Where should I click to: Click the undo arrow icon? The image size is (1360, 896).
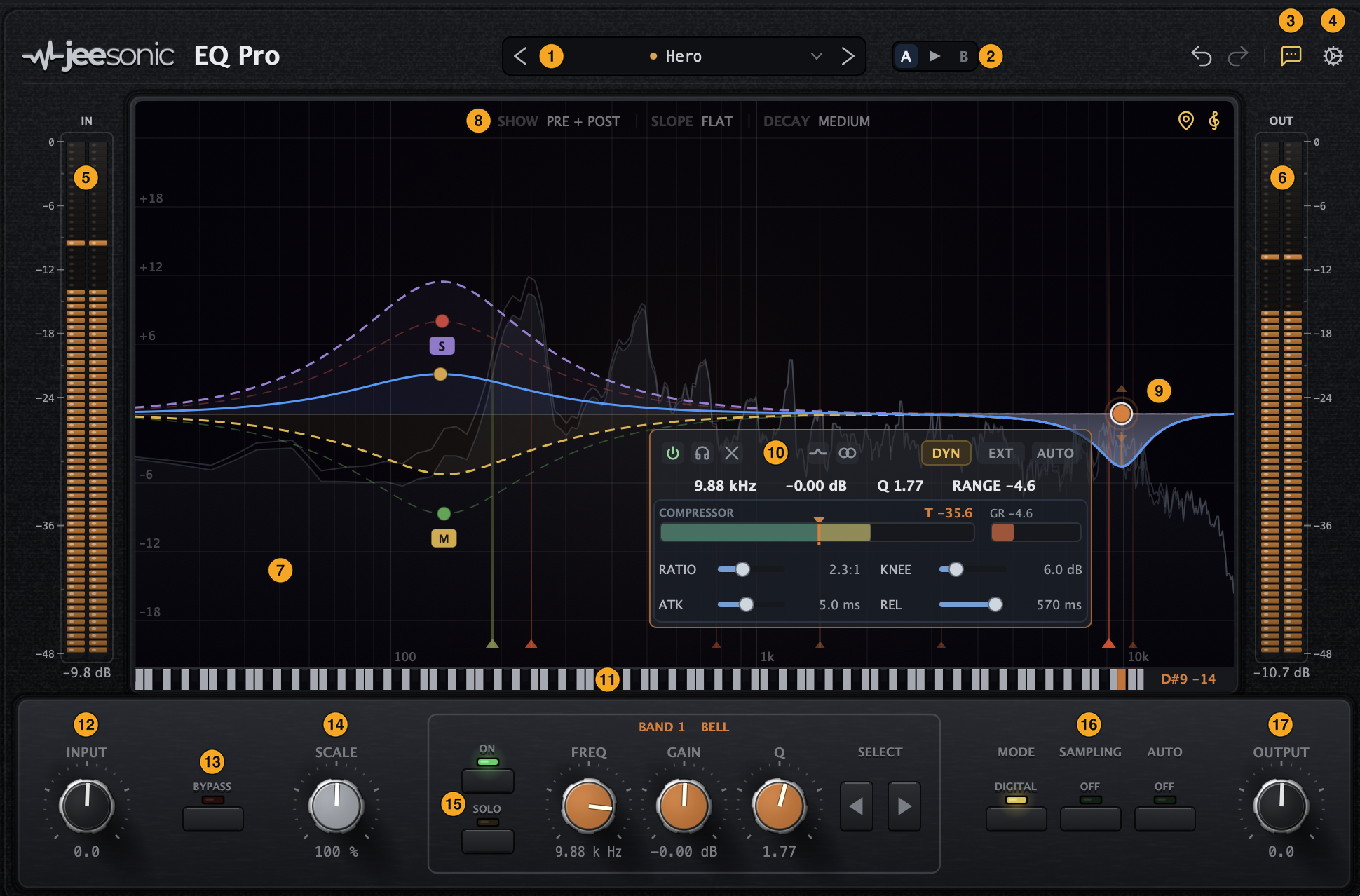click(1201, 56)
